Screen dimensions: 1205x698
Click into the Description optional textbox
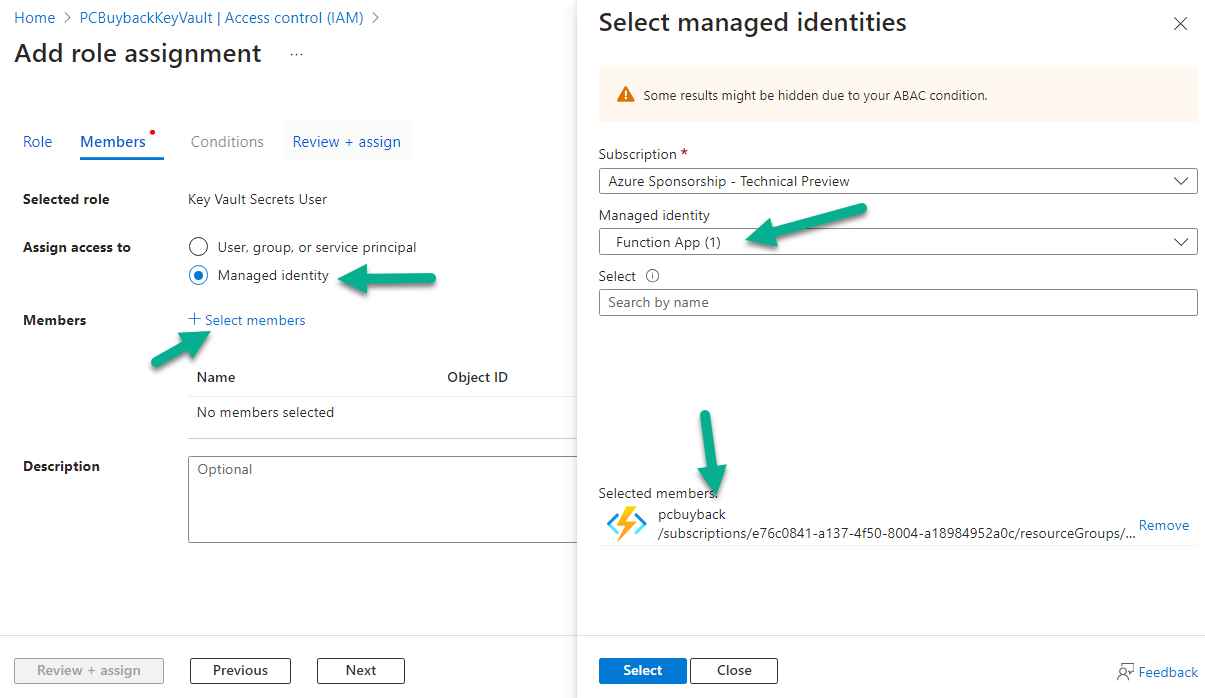[383, 499]
